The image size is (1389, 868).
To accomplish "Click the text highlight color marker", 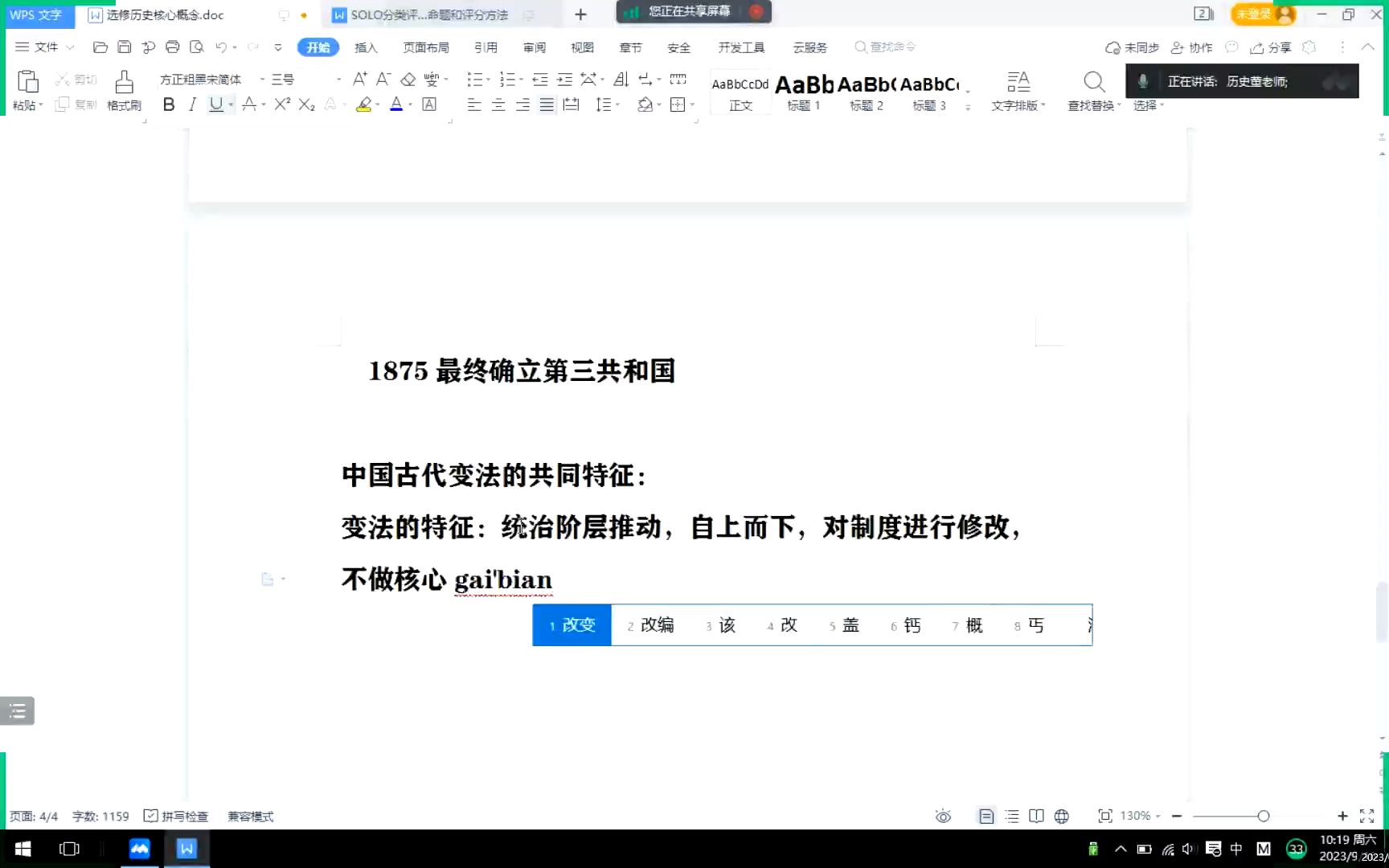I will tap(363, 104).
